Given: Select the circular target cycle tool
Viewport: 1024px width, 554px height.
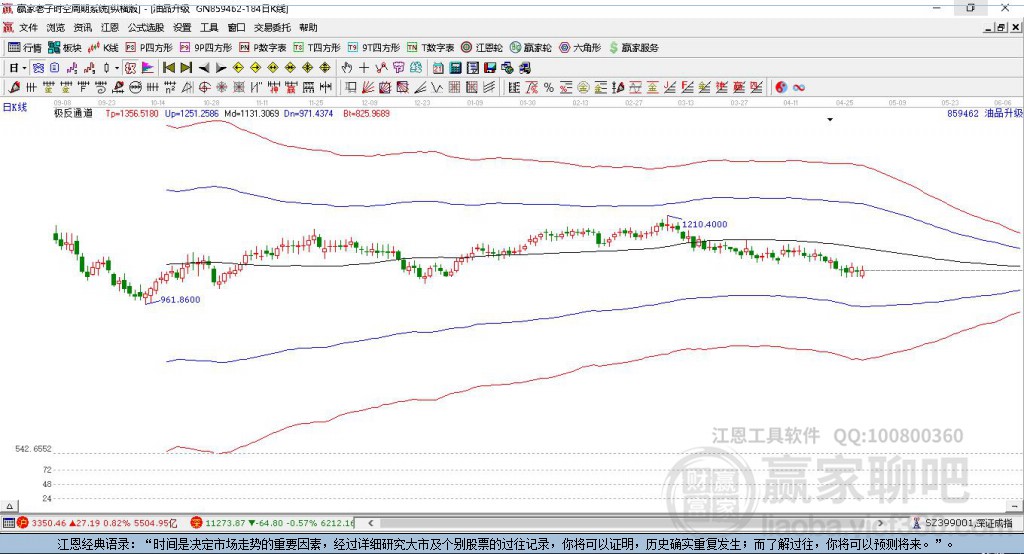Looking at the screenshot, I should (x=204, y=88).
